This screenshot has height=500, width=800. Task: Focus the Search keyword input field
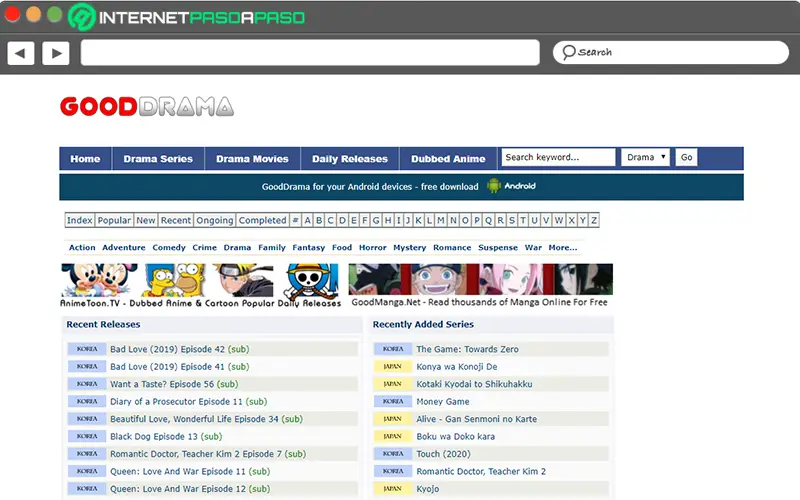(x=558, y=157)
